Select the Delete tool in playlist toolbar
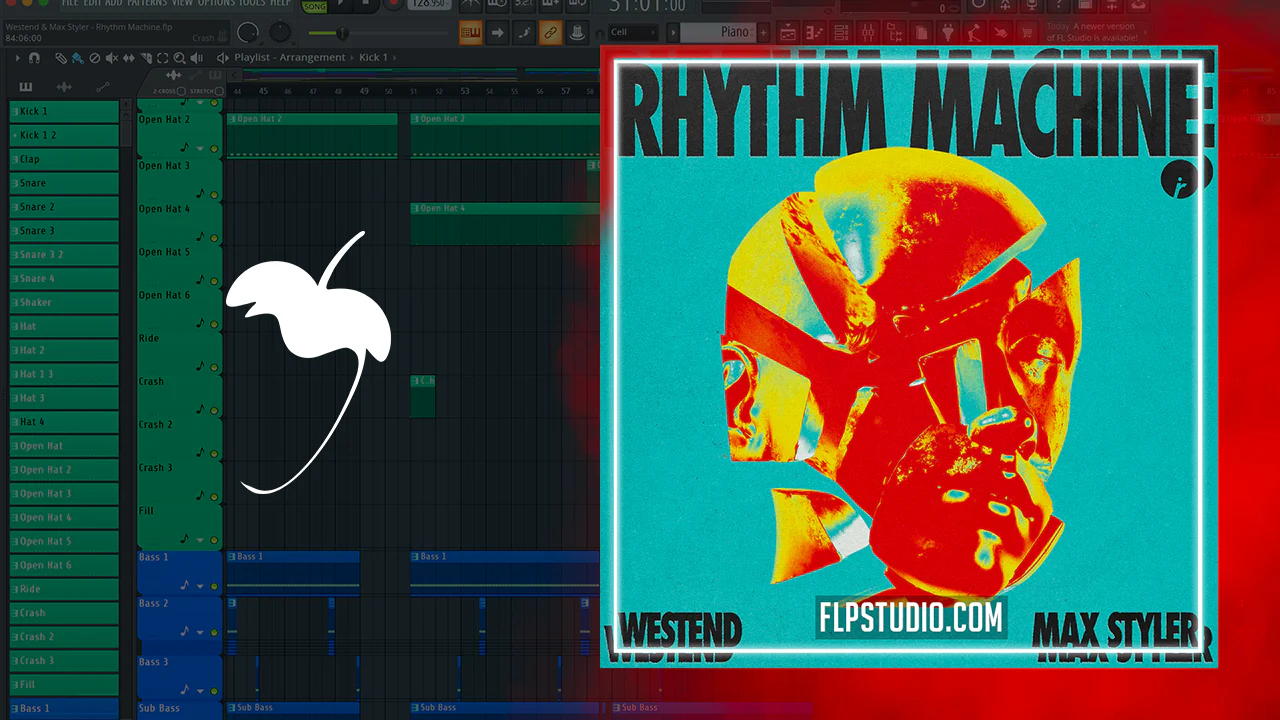This screenshot has width=1280, height=720. (94, 58)
